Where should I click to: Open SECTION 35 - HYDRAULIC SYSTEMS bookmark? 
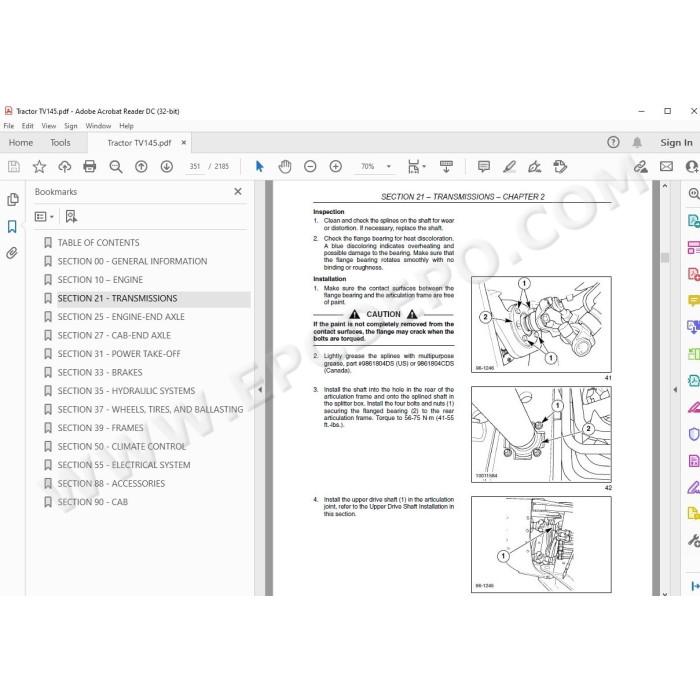[126, 391]
